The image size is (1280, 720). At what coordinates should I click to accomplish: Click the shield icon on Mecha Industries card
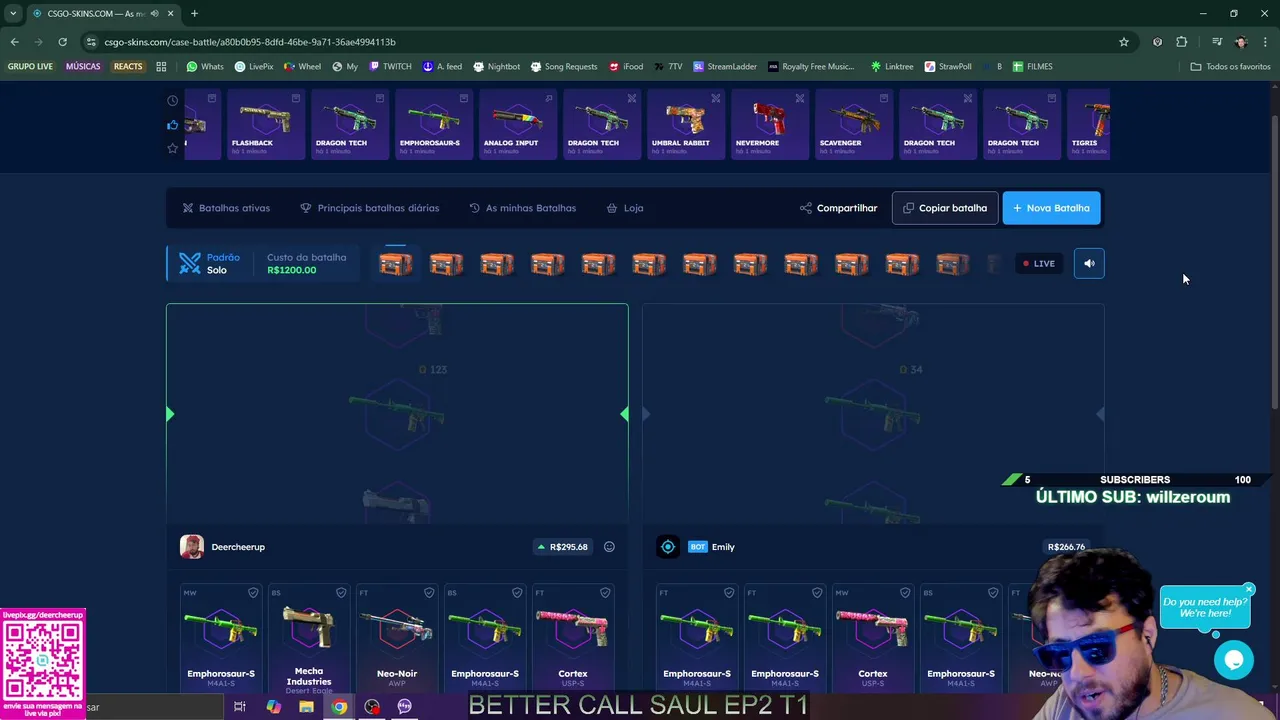point(341,593)
